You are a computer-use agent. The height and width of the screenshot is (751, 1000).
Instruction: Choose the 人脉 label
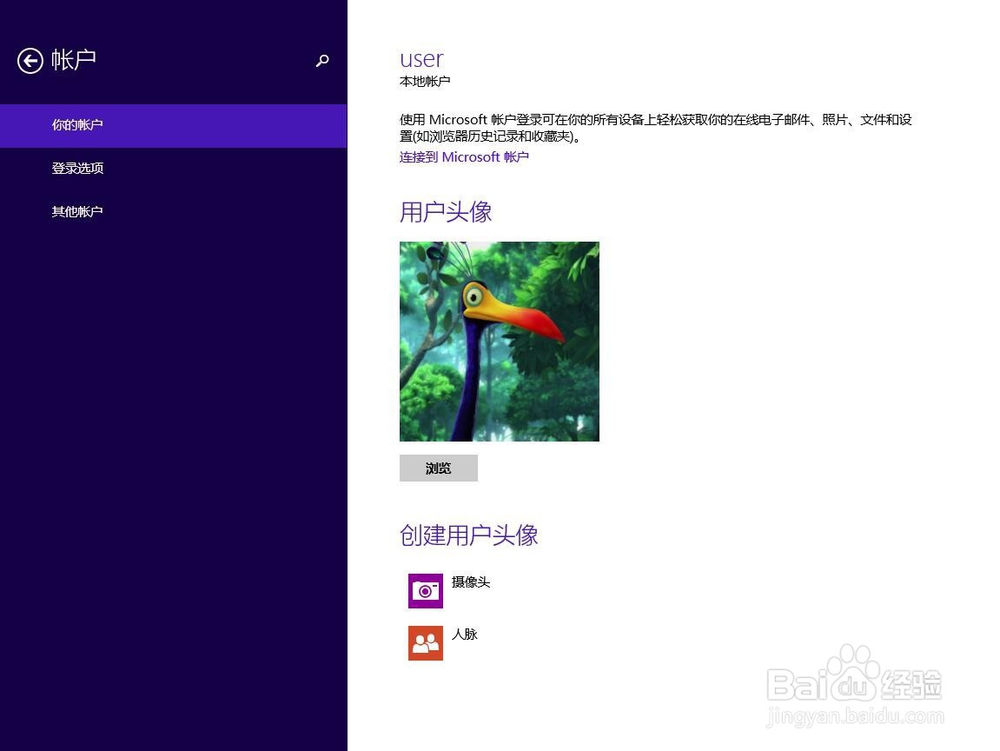click(x=464, y=634)
